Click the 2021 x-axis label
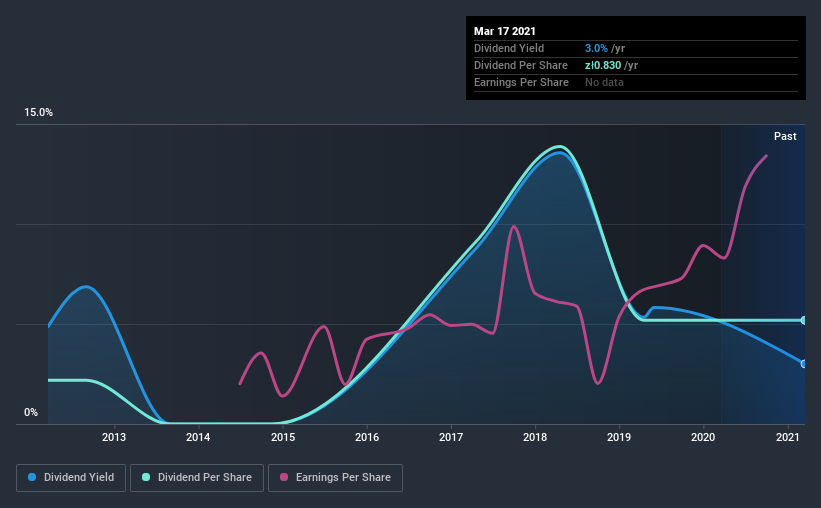 [x=787, y=437]
